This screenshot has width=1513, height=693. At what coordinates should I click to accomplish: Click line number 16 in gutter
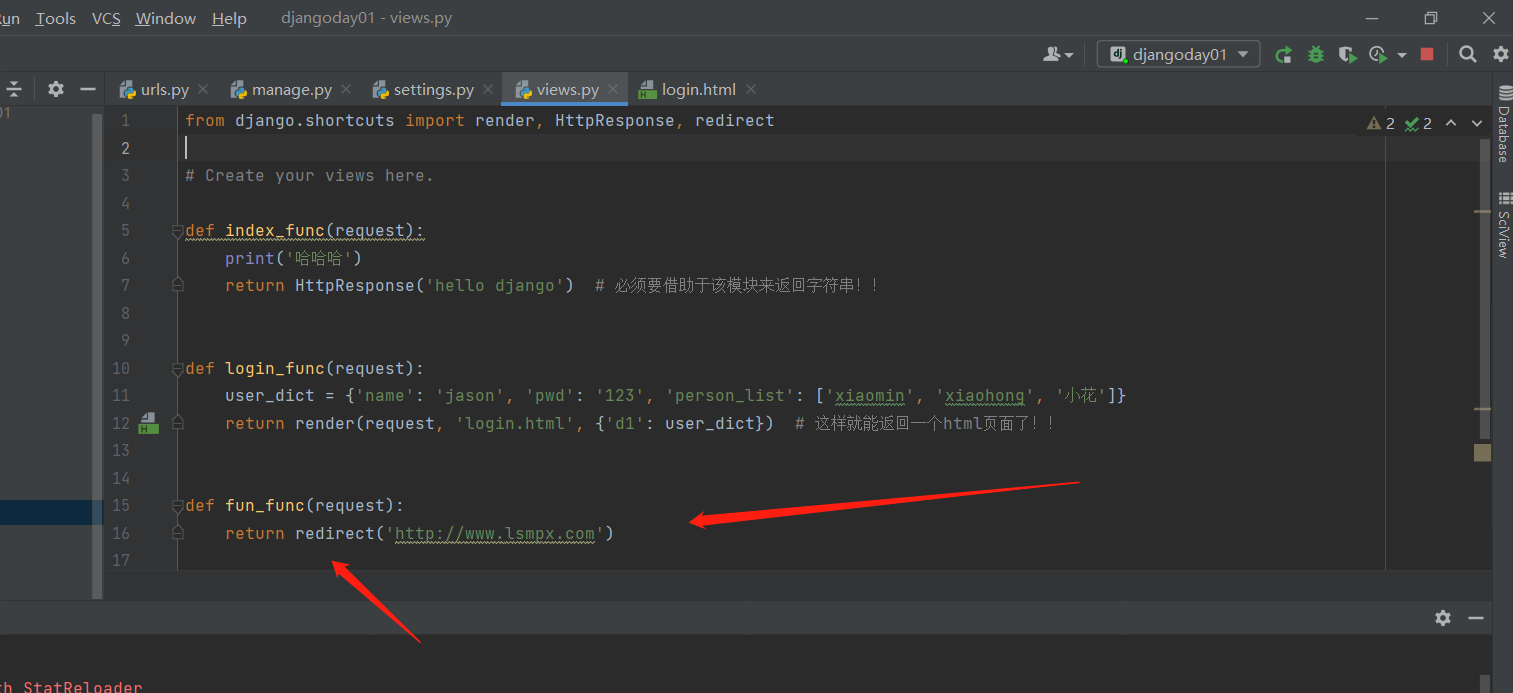(121, 533)
